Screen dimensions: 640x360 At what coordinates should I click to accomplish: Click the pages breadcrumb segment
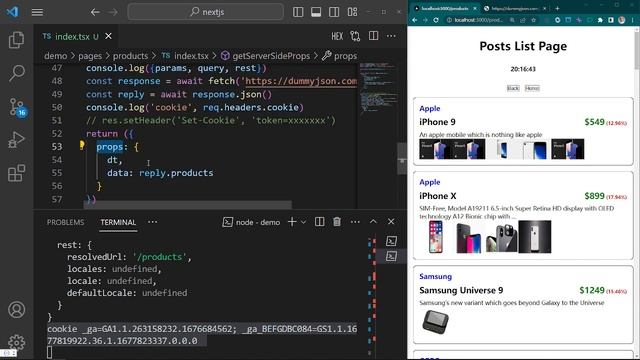(x=90, y=56)
